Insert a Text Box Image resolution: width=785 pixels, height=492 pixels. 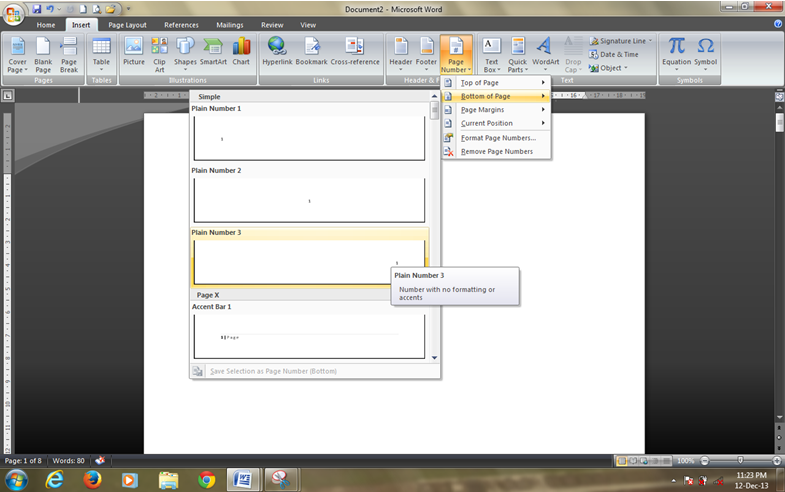(x=492, y=55)
